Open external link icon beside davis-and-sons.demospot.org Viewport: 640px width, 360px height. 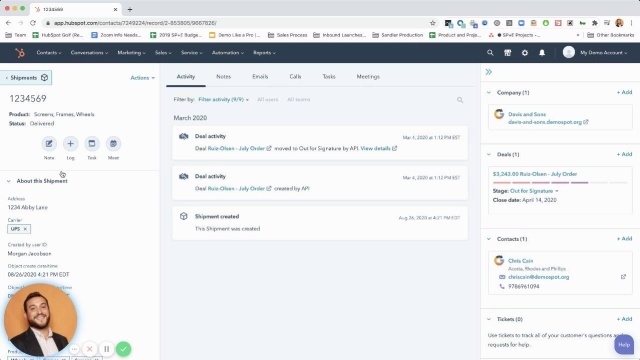(586, 122)
